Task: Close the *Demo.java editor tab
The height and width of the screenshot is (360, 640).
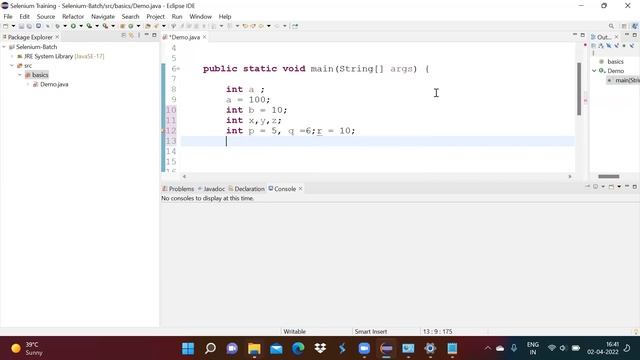Action: [204, 37]
